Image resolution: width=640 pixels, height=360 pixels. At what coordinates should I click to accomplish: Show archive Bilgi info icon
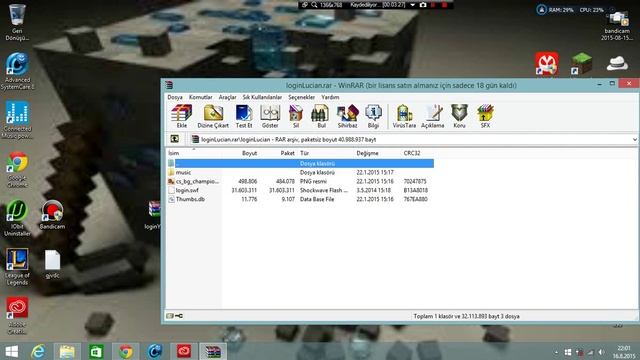pos(373,116)
